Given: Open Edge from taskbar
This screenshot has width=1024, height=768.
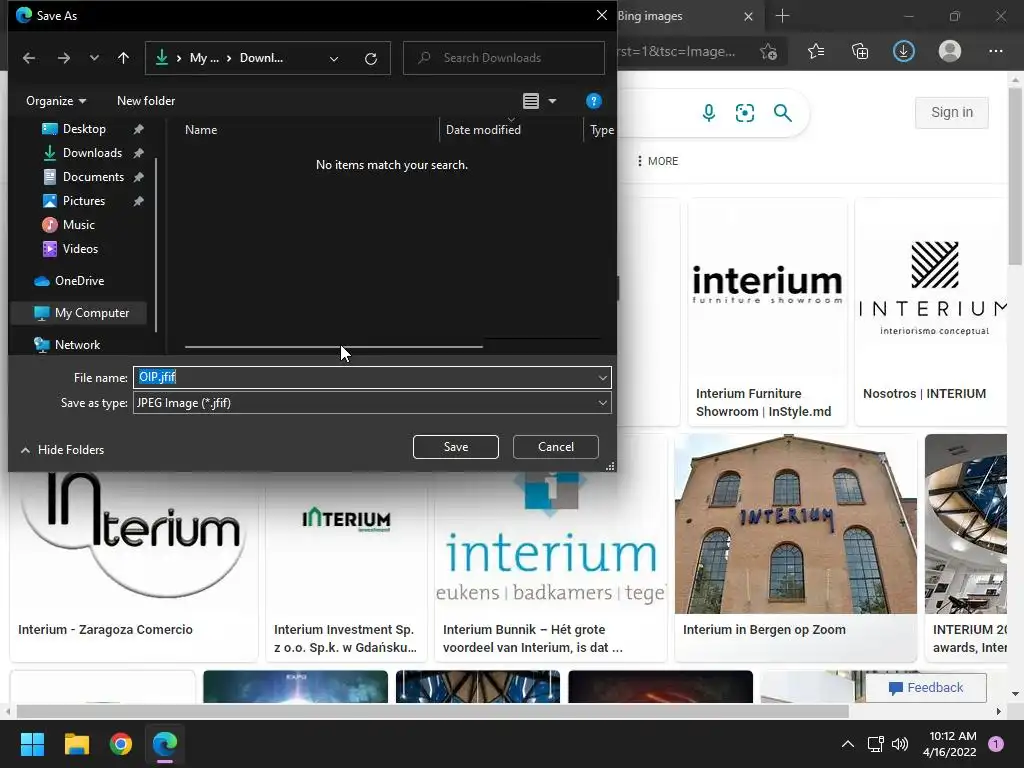Looking at the screenshot, I should click(165, 744).
